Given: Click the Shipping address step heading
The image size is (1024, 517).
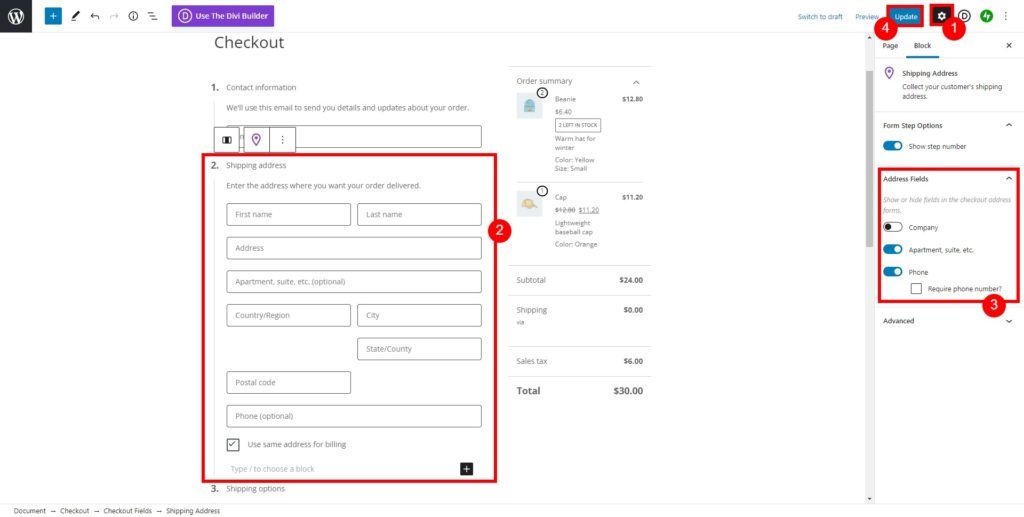Looking at the screenshot, I should pos(256,165).
